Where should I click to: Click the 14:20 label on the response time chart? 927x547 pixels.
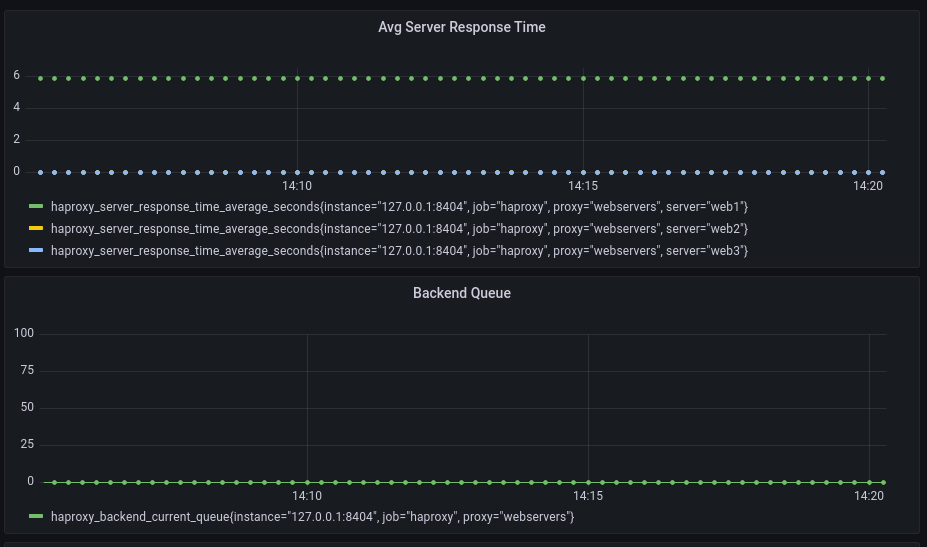point(868,186)
